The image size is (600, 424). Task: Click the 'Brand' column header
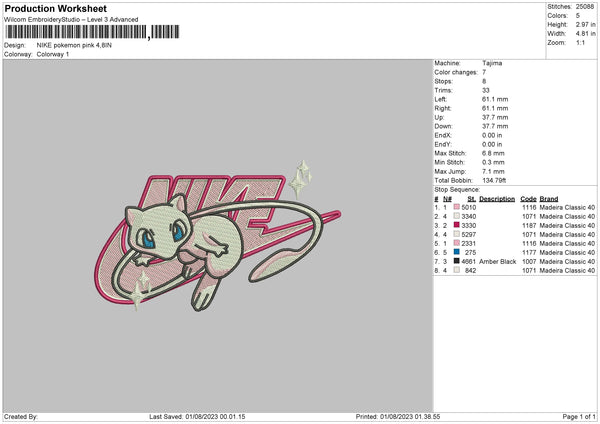point(549,199)
